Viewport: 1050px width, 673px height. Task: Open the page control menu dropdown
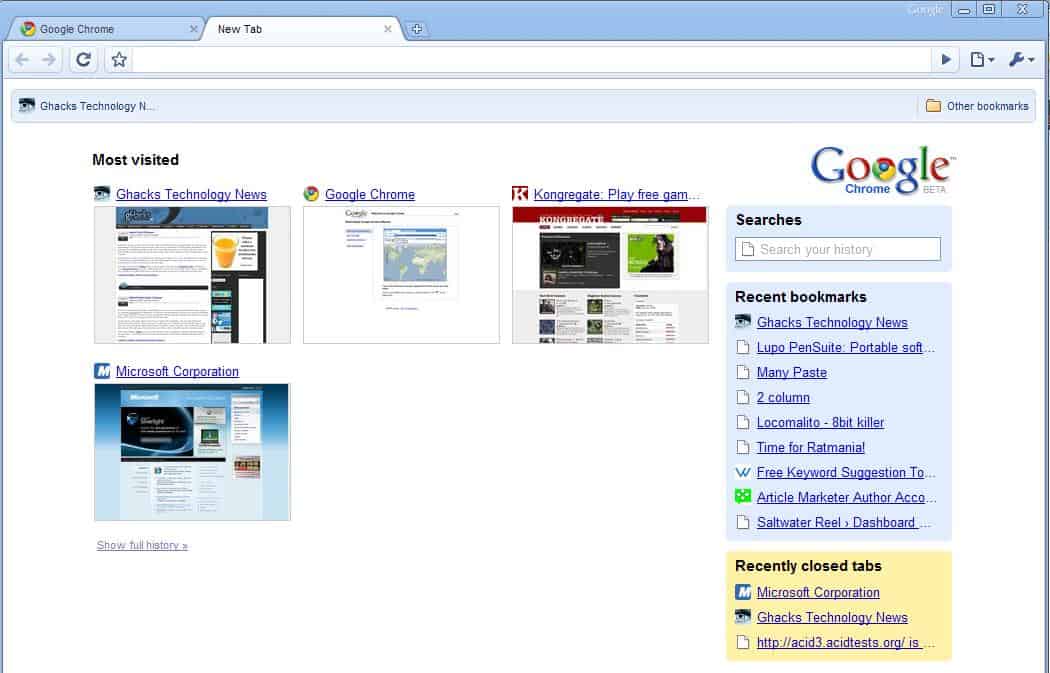(982, 60)
